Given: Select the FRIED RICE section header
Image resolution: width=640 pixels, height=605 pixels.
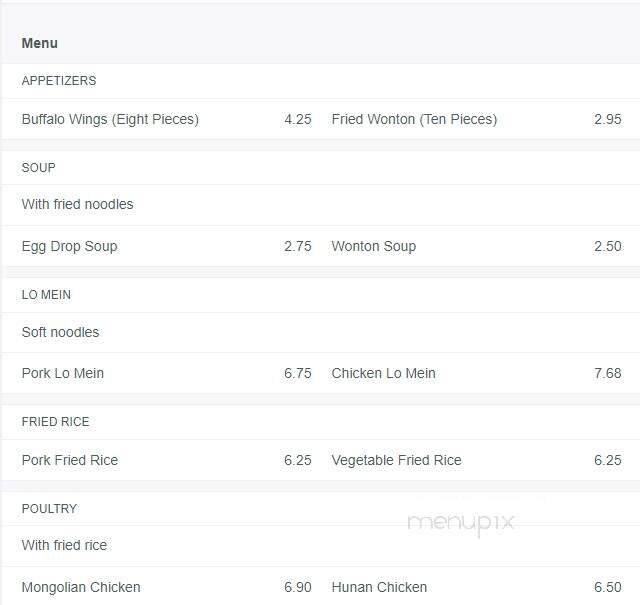Looking at the screenshot, I should pos(56,422).
